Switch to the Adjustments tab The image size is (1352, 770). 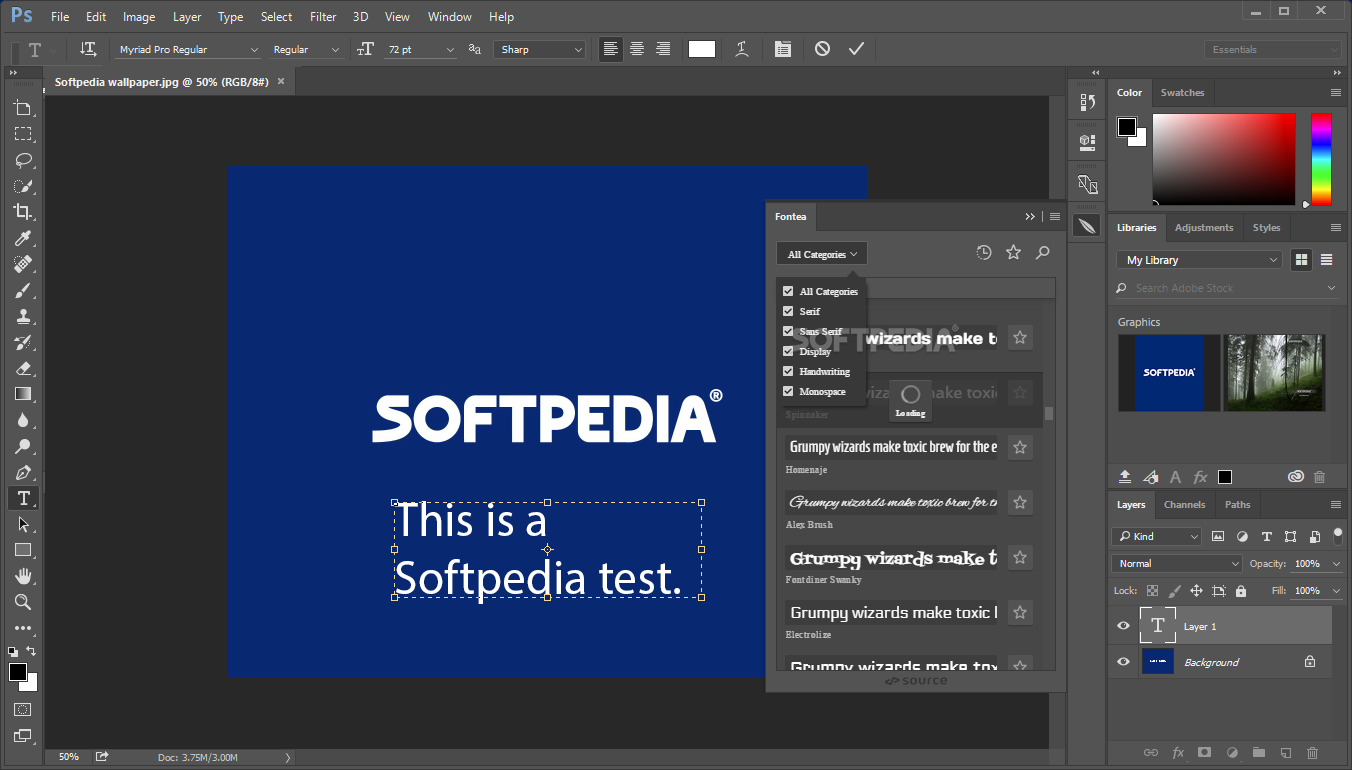click(1204, 228)
